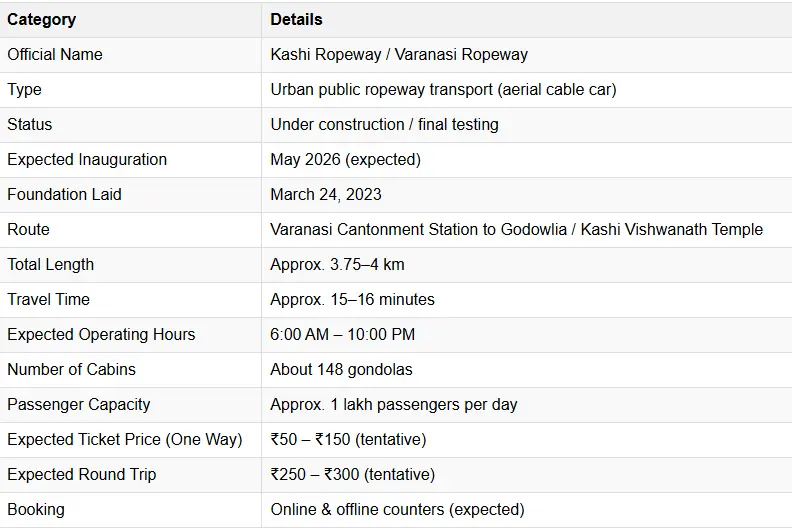Click the Details column header
This screenshot has width=792, height=529.
(x=296, y=19)
